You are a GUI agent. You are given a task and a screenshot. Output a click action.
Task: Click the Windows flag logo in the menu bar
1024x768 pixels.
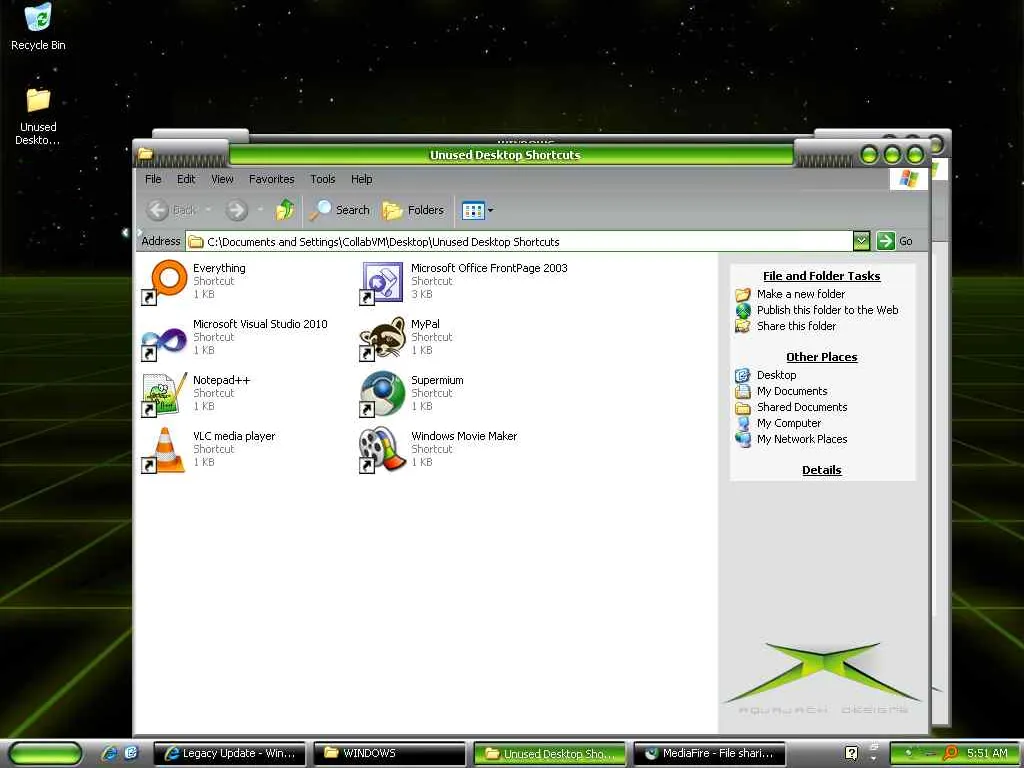tap(908, 179)
